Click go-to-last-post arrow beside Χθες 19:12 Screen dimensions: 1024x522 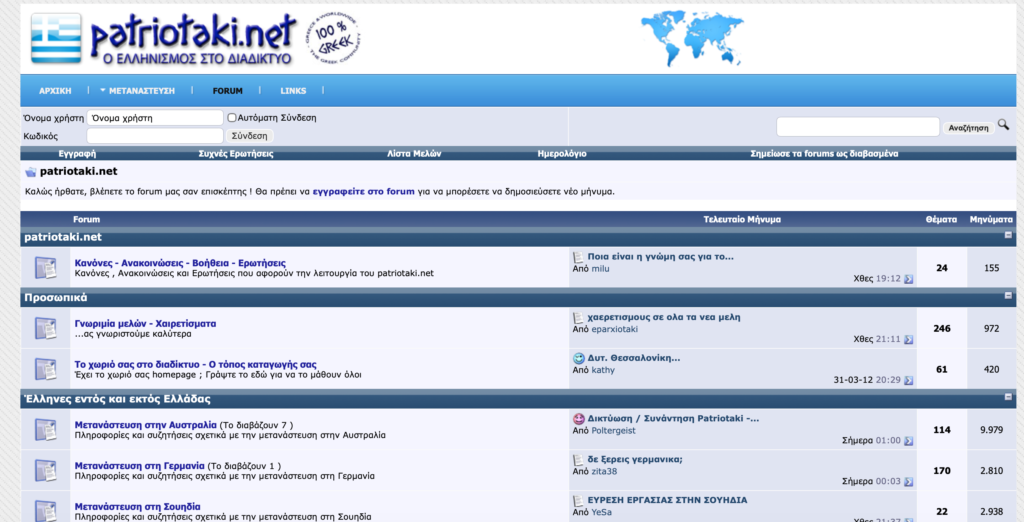(x=909, y=279)
